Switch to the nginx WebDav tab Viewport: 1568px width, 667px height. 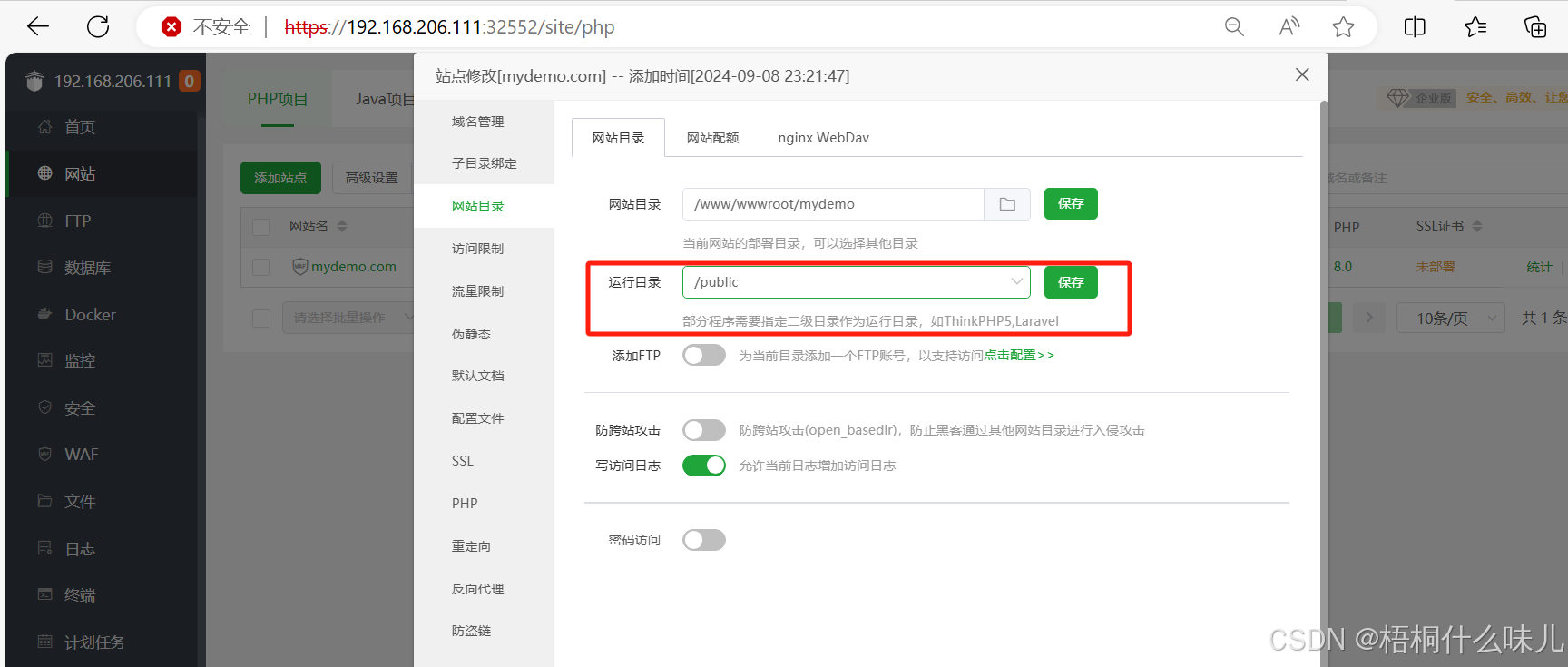click(823, 138)
